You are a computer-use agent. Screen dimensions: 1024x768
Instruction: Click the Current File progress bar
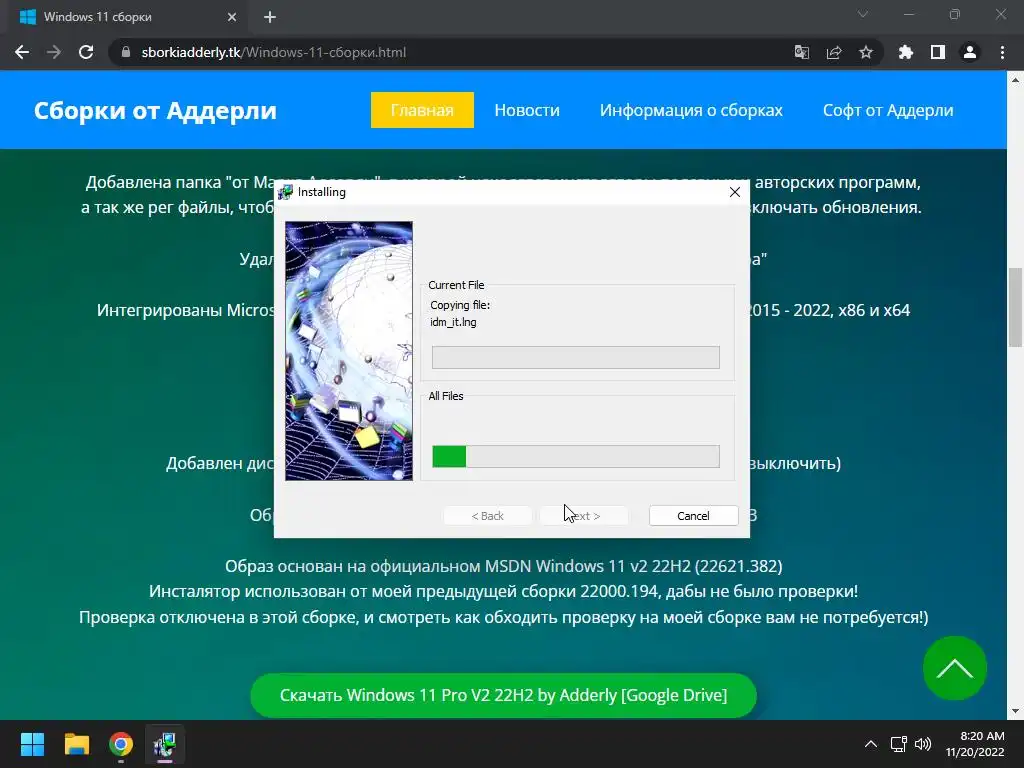click(576, 357)
